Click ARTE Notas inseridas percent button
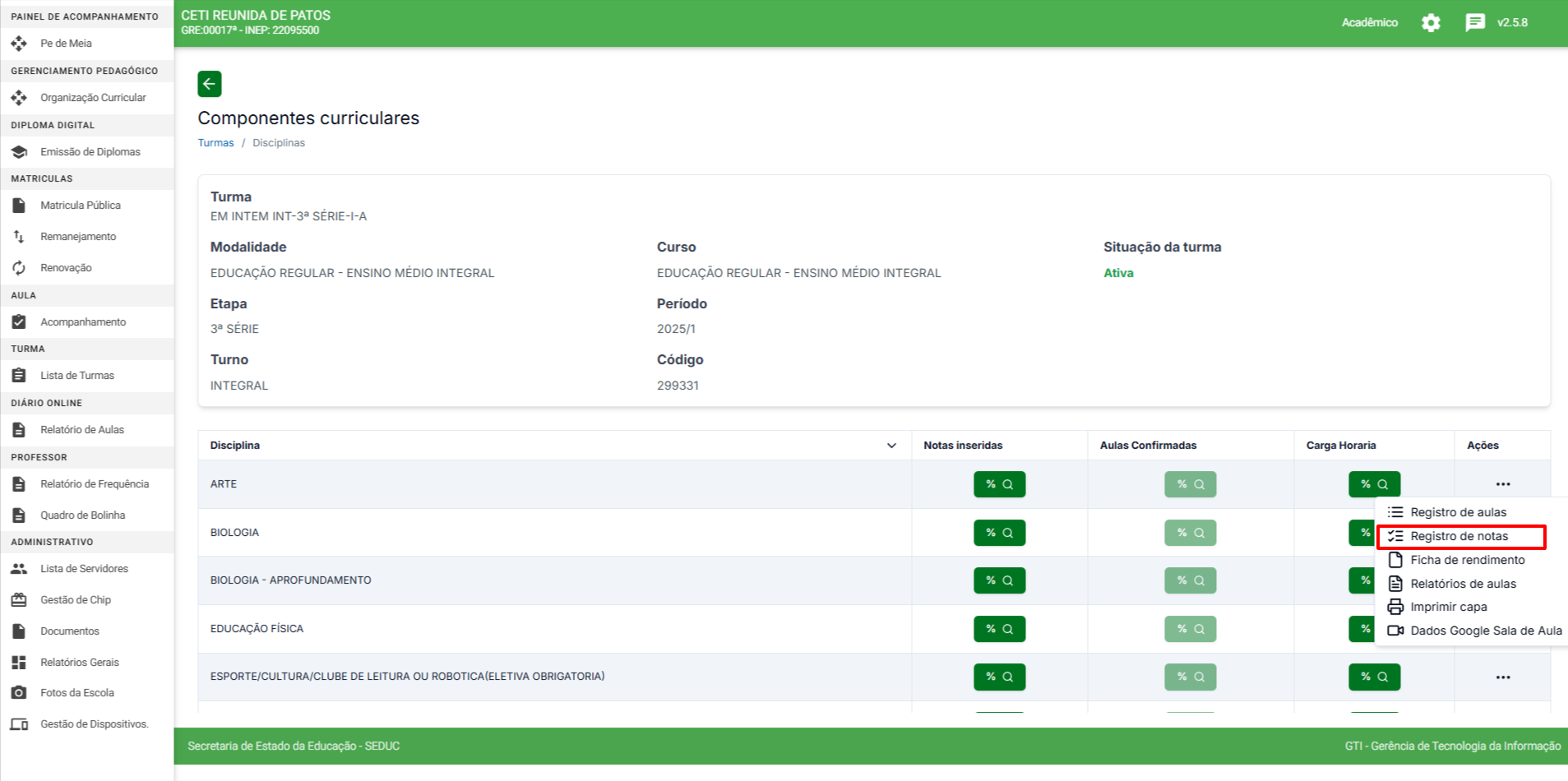The width and height of the screenshot is (1568, 781). pos(999,484)
